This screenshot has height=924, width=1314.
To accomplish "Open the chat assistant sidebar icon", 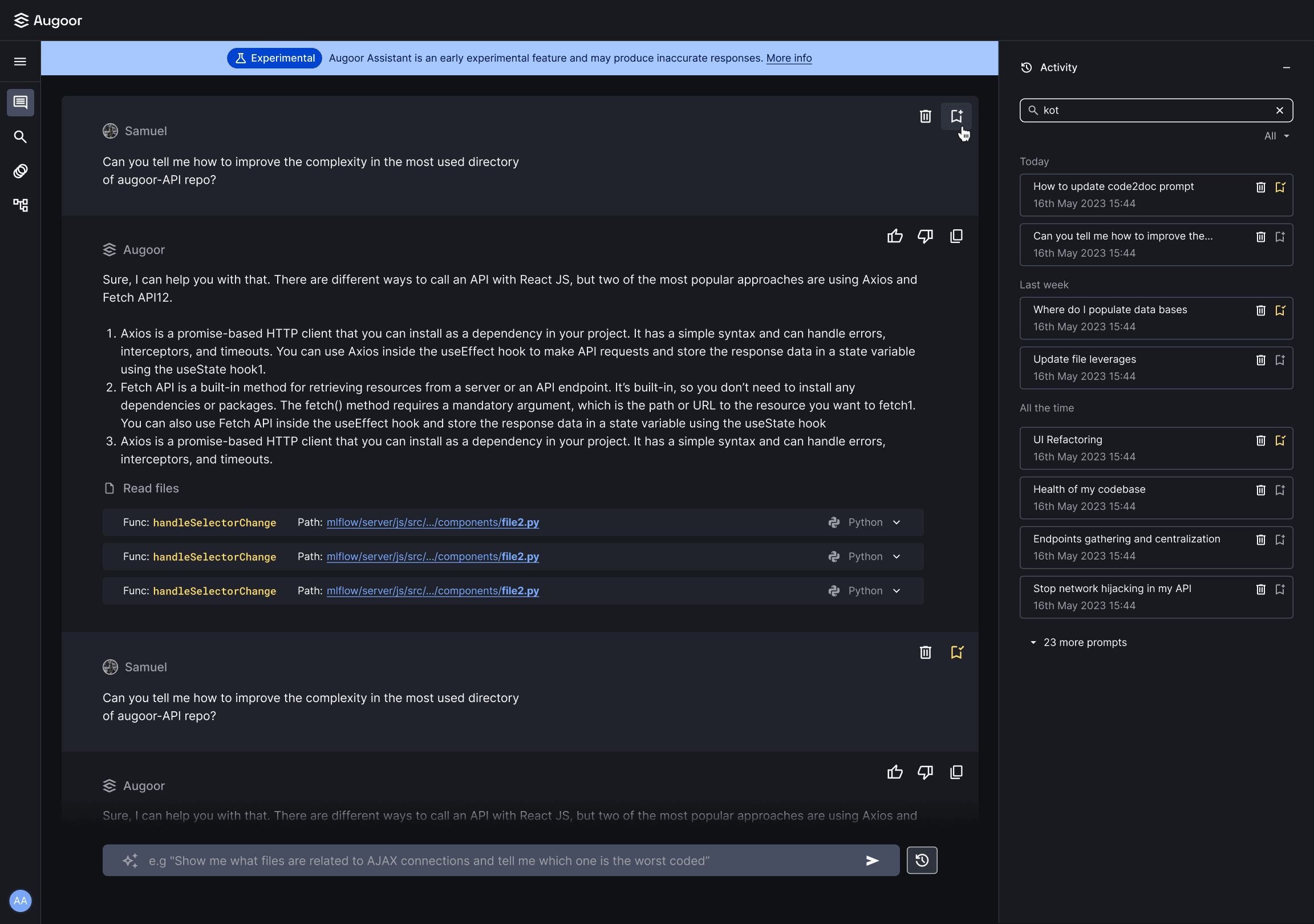I will (20, 103).
